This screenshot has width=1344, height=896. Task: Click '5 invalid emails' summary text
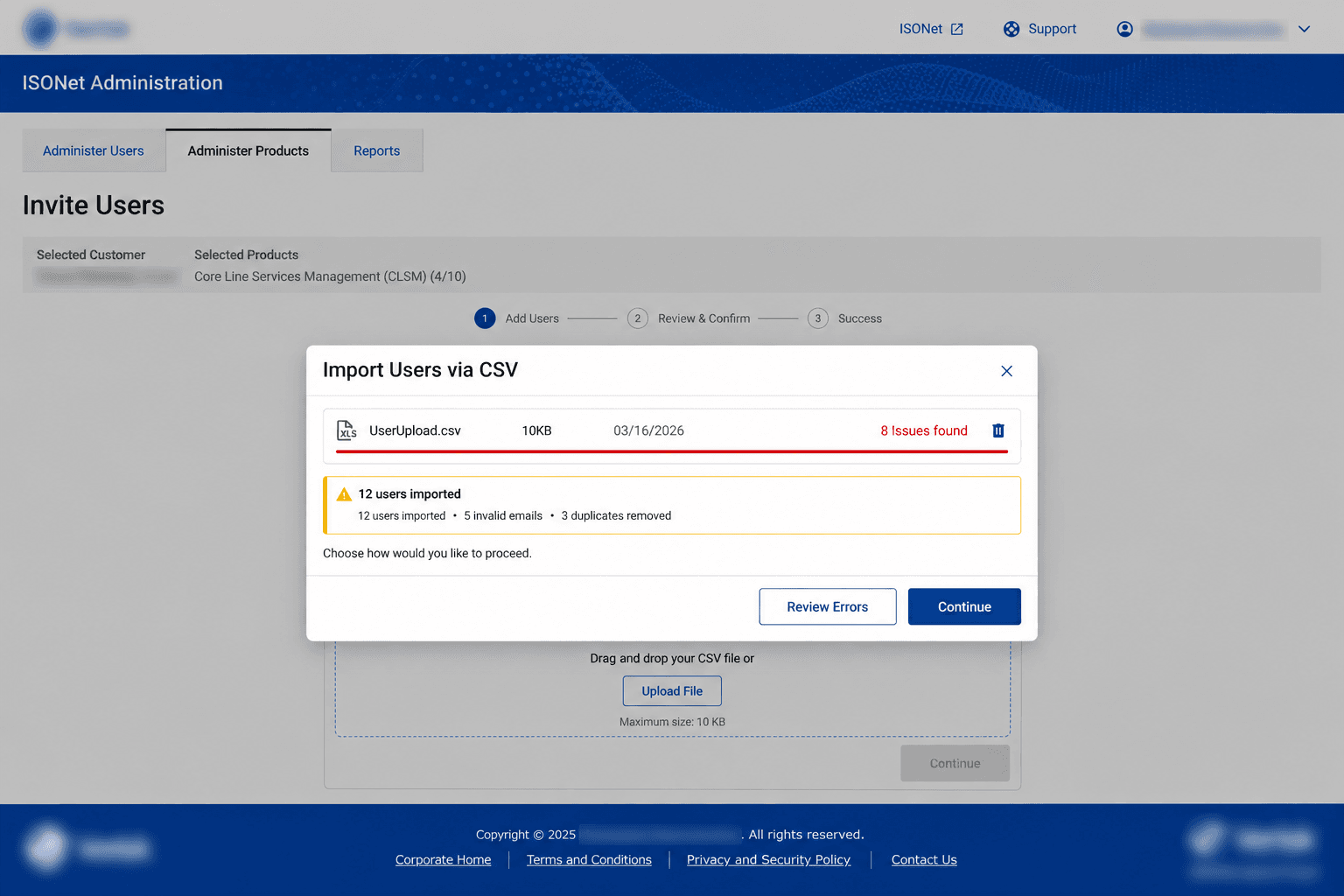[x=503, y=516]
